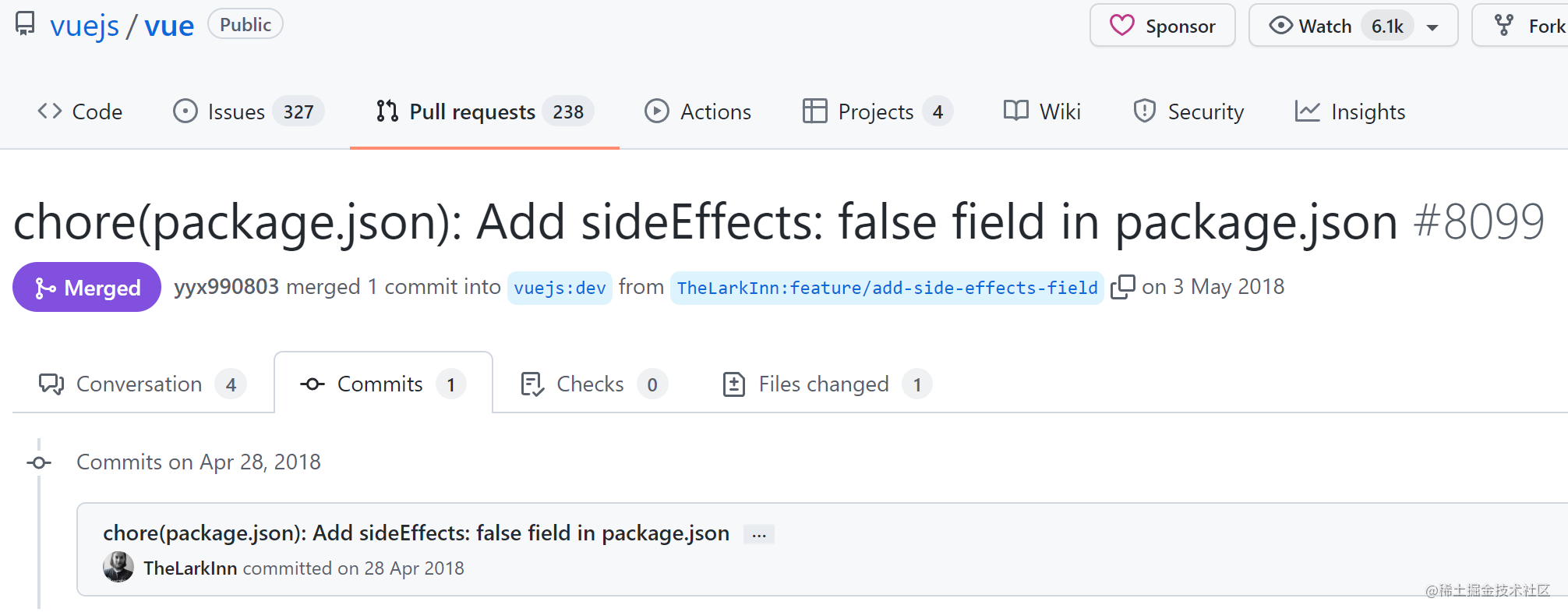Click the Security shield icon
Image resolution: width=1568 pixels, height=616 pixels.
(1143, 111)
